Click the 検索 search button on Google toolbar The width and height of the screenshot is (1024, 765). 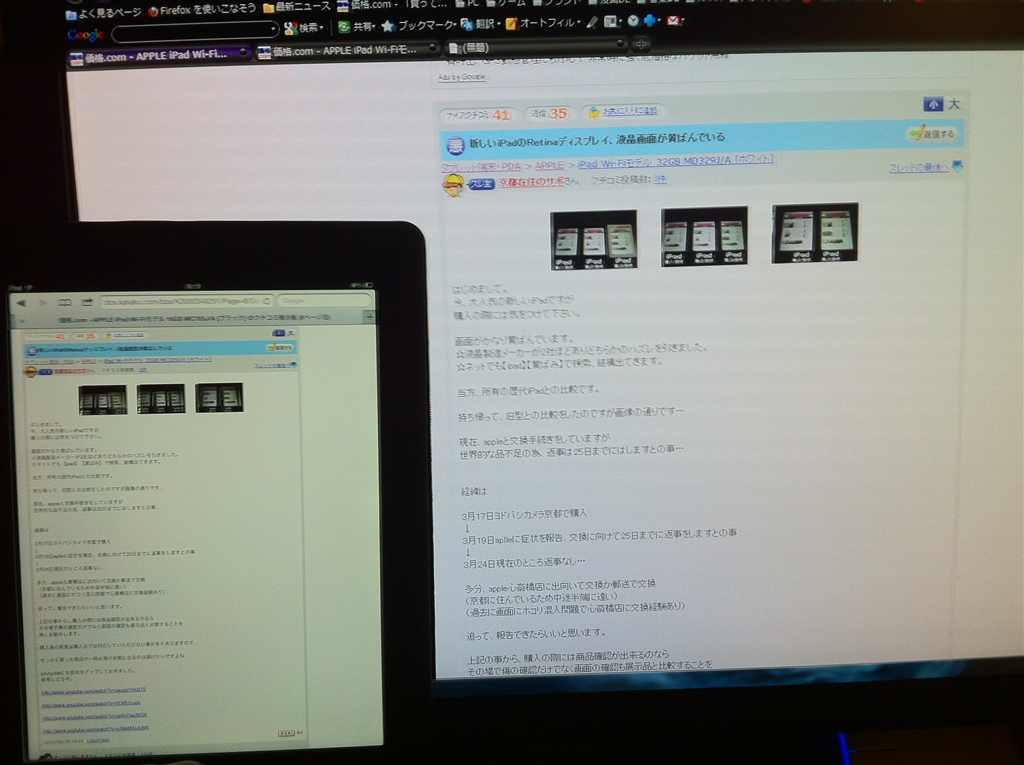(x=300, y=27)
